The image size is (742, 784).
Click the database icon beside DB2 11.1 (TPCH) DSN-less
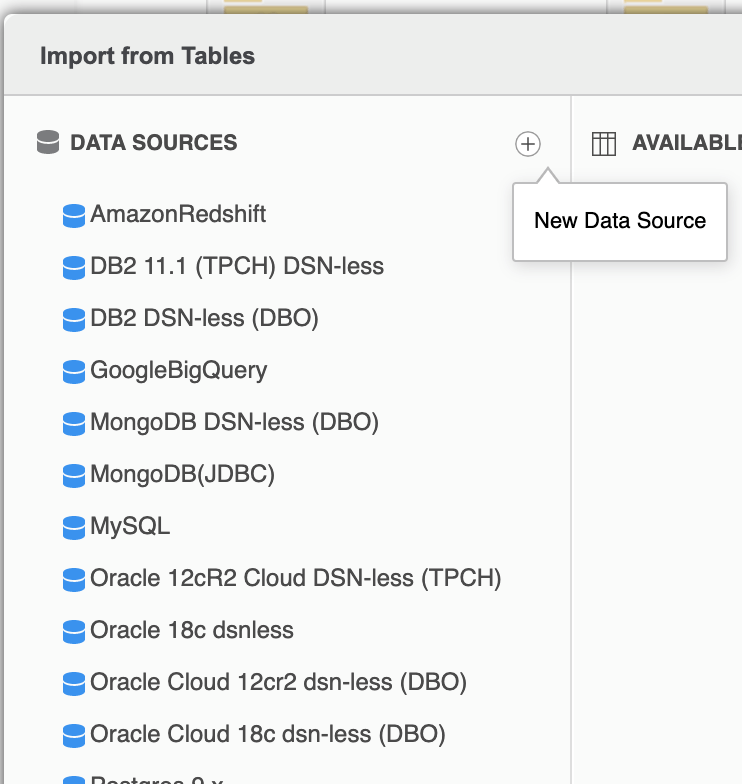point(74,268)
